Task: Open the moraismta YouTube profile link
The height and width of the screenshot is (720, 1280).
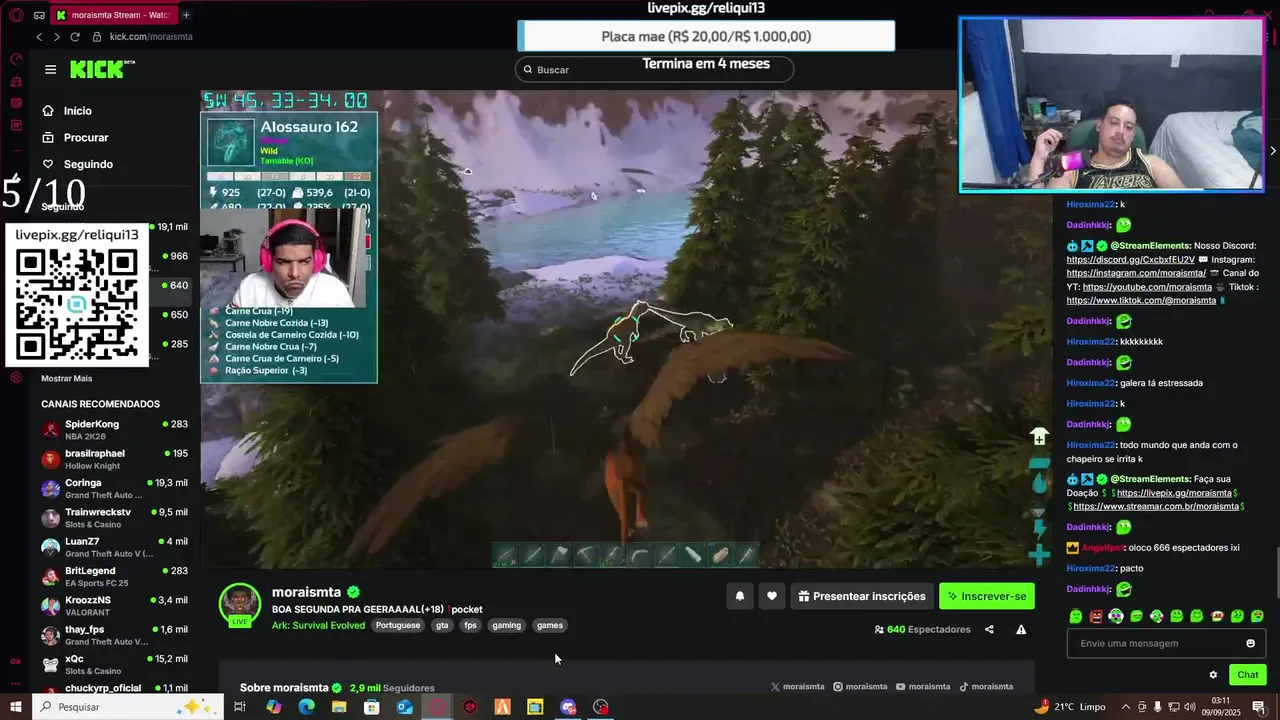Action: pos(923,687)
